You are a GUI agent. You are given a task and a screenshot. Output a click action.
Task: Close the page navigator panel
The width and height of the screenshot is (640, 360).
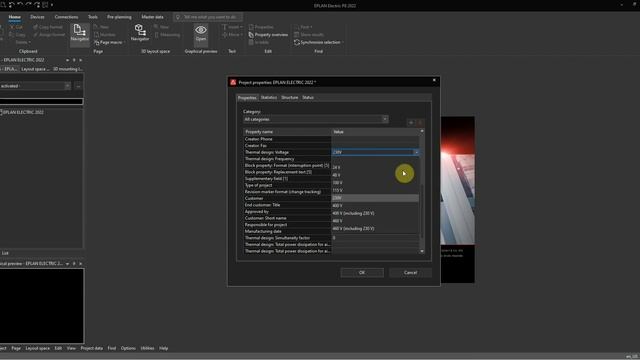point(81,60)
